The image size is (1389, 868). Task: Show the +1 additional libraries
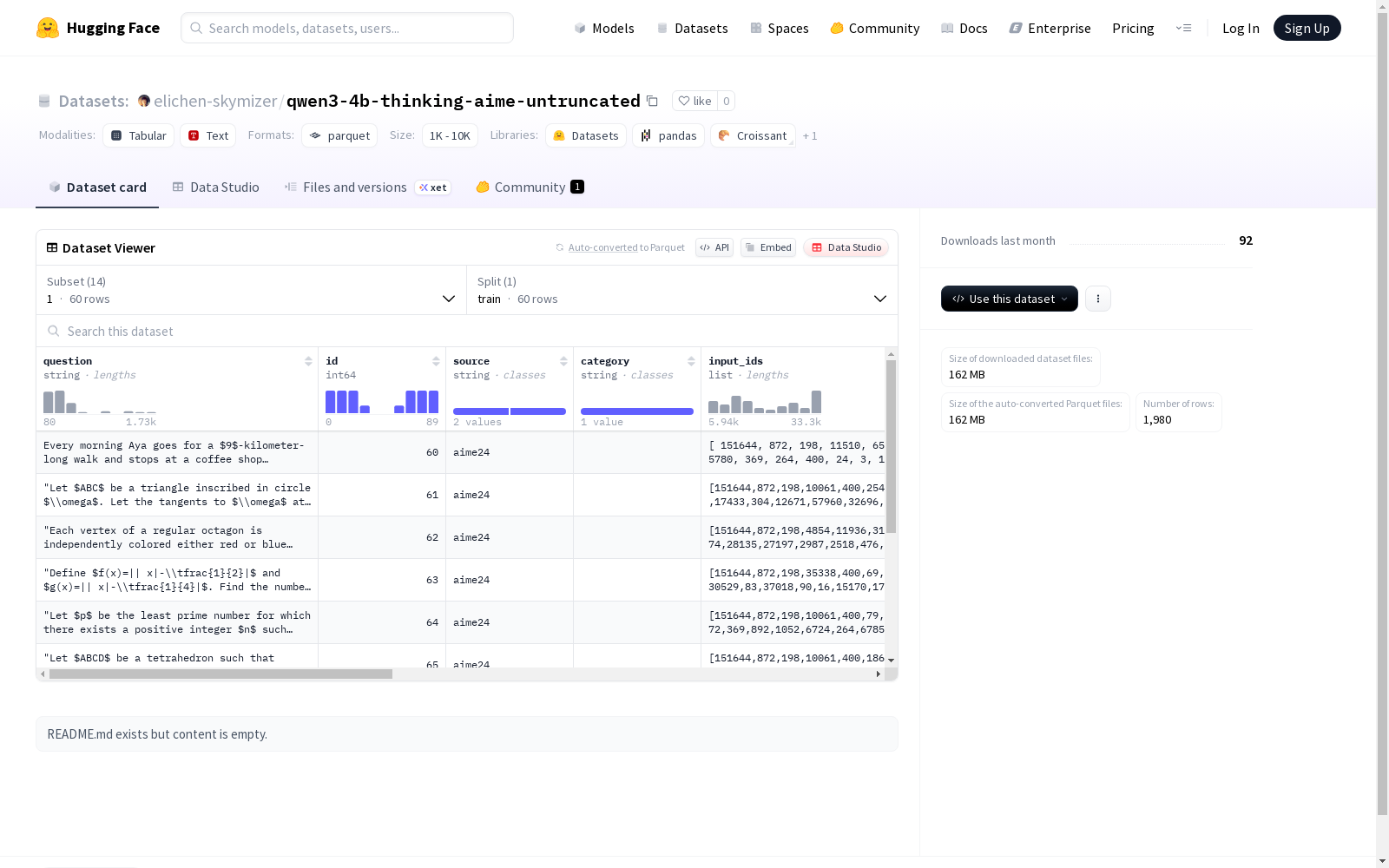coord(810,135)
